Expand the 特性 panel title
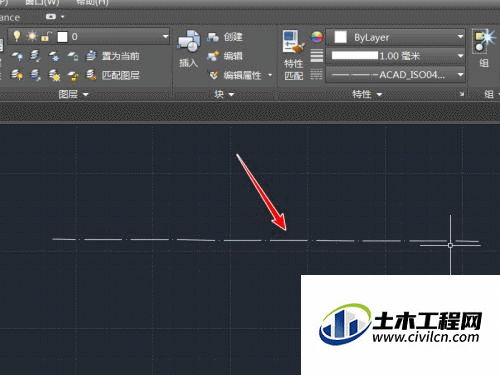The width and height of the screenshot is (500, 375). 367,94
